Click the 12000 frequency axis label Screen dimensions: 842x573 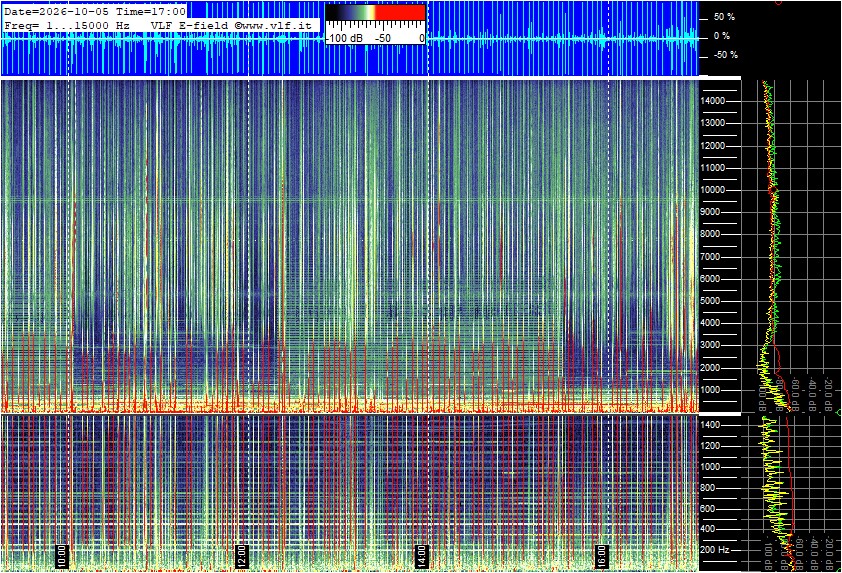pyautogui.click(x=713, y=146)
